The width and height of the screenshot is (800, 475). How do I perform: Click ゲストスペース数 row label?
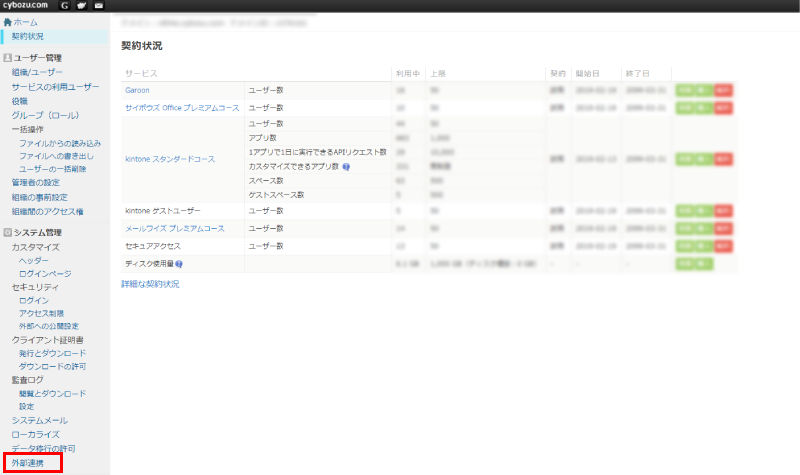tap(277, 195)
